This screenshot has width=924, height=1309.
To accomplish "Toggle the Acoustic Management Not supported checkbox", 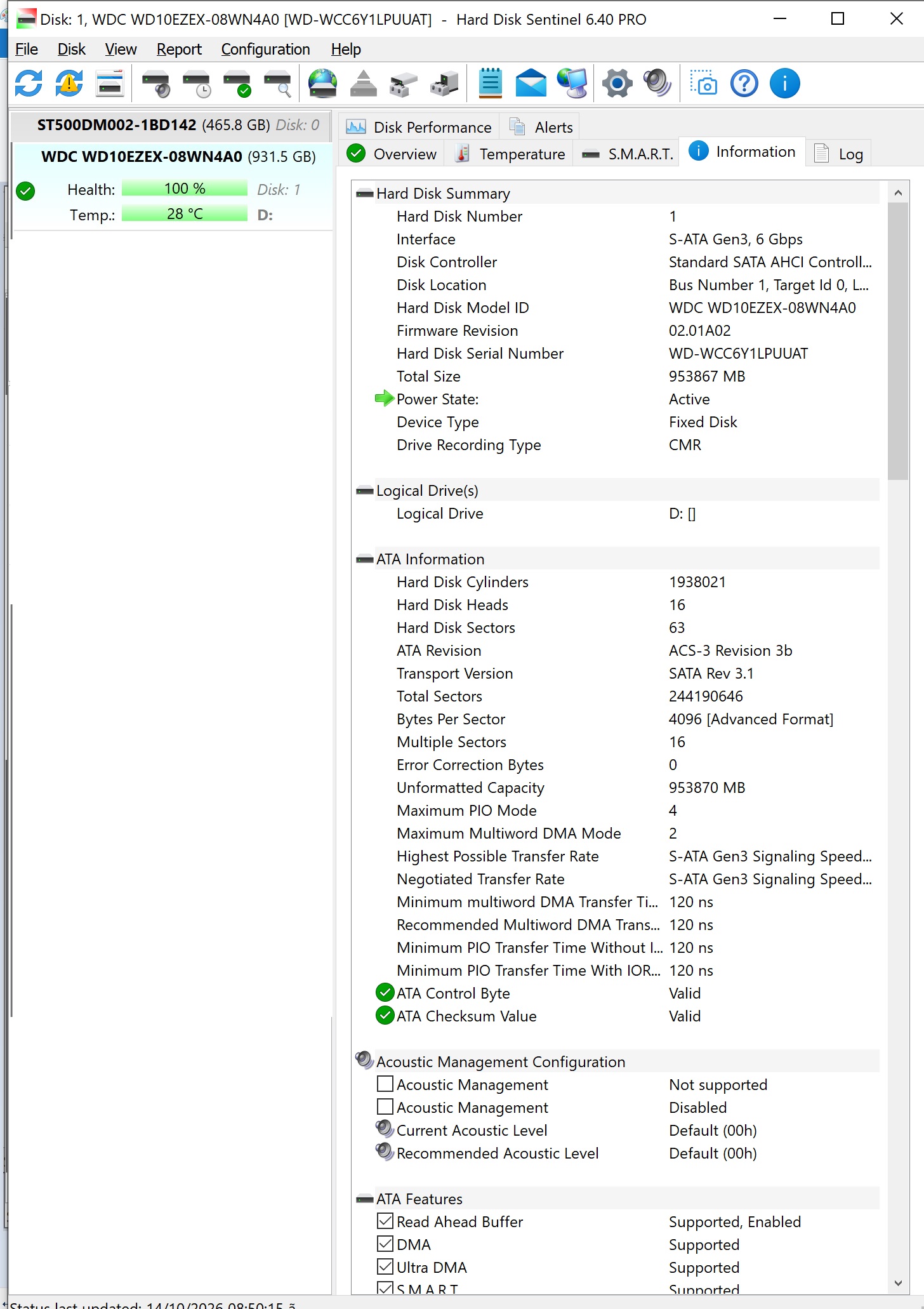I will [x=385, y=1084].
